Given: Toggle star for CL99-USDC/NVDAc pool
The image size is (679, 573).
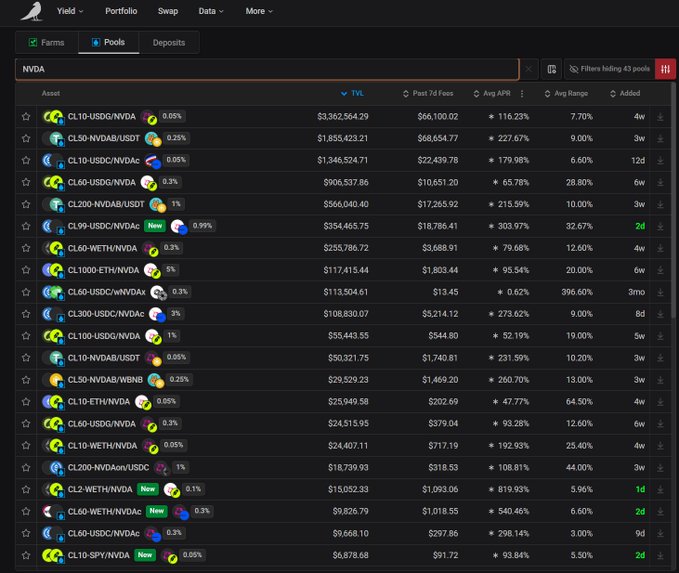Looking at the screenshot, I should (x=26, y=226).
